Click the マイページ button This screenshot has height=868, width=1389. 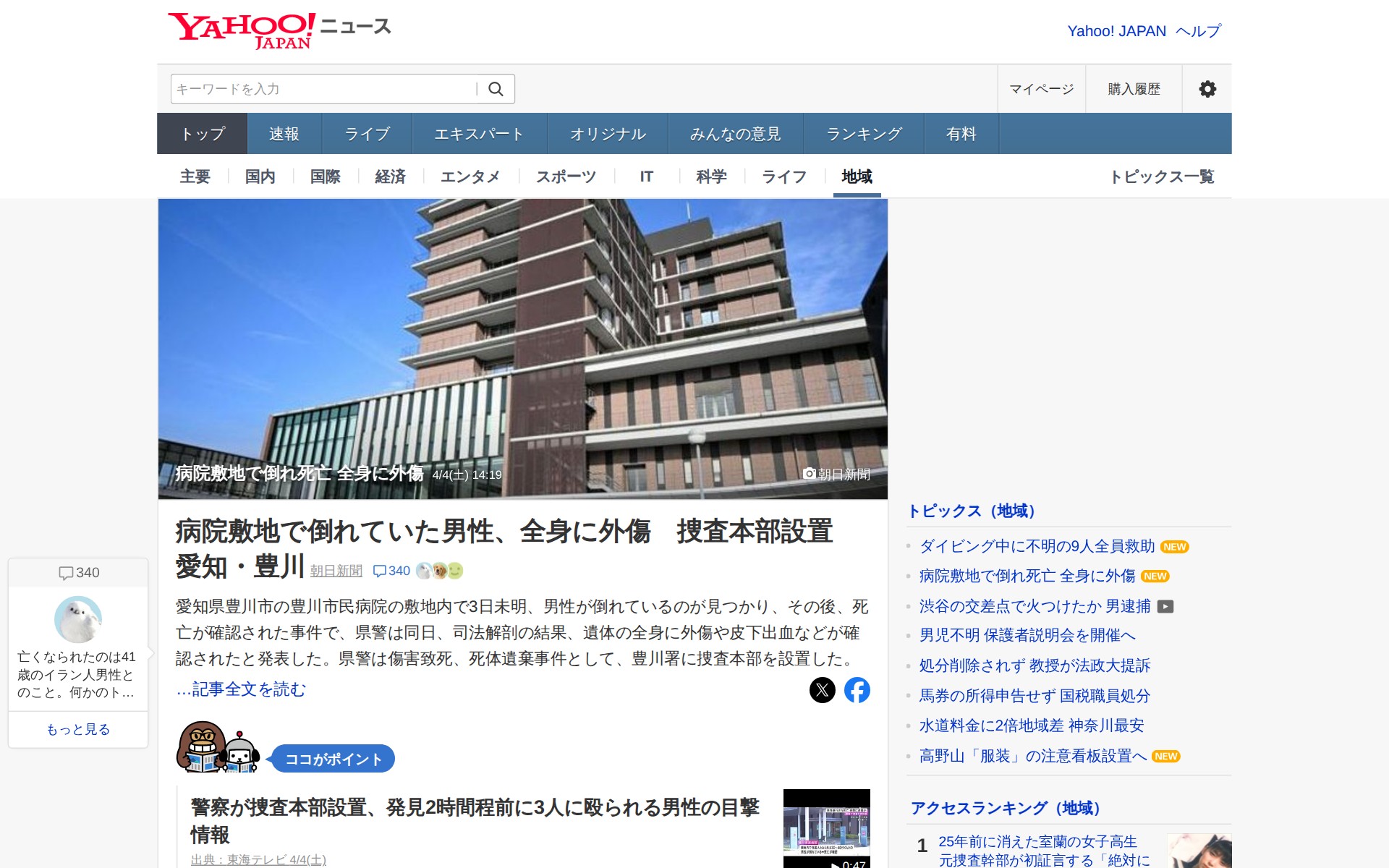(1041, 89)
